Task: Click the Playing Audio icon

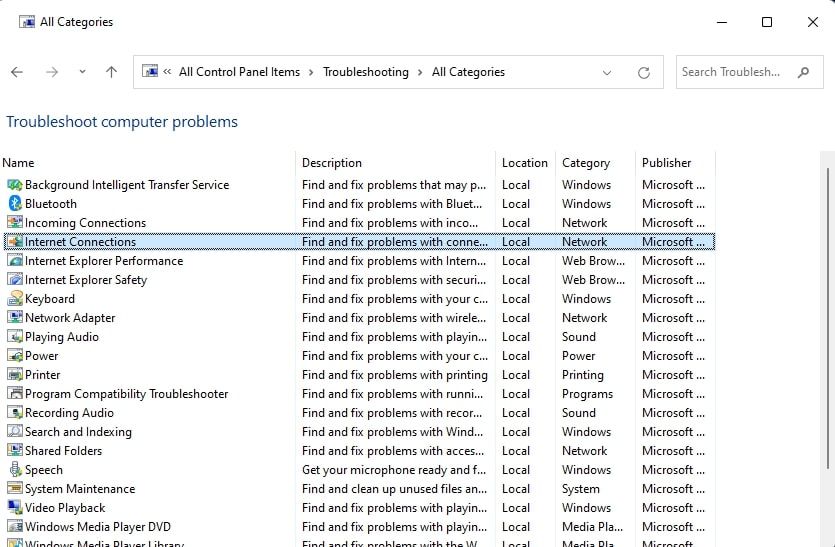Action: point(14,337)
